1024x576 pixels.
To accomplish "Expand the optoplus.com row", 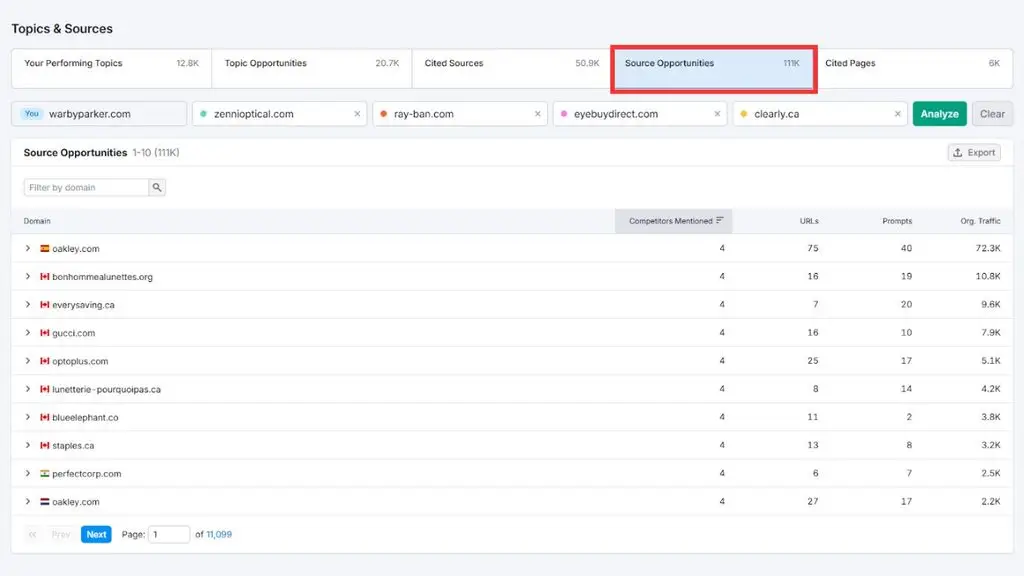I will coord(27,360).
